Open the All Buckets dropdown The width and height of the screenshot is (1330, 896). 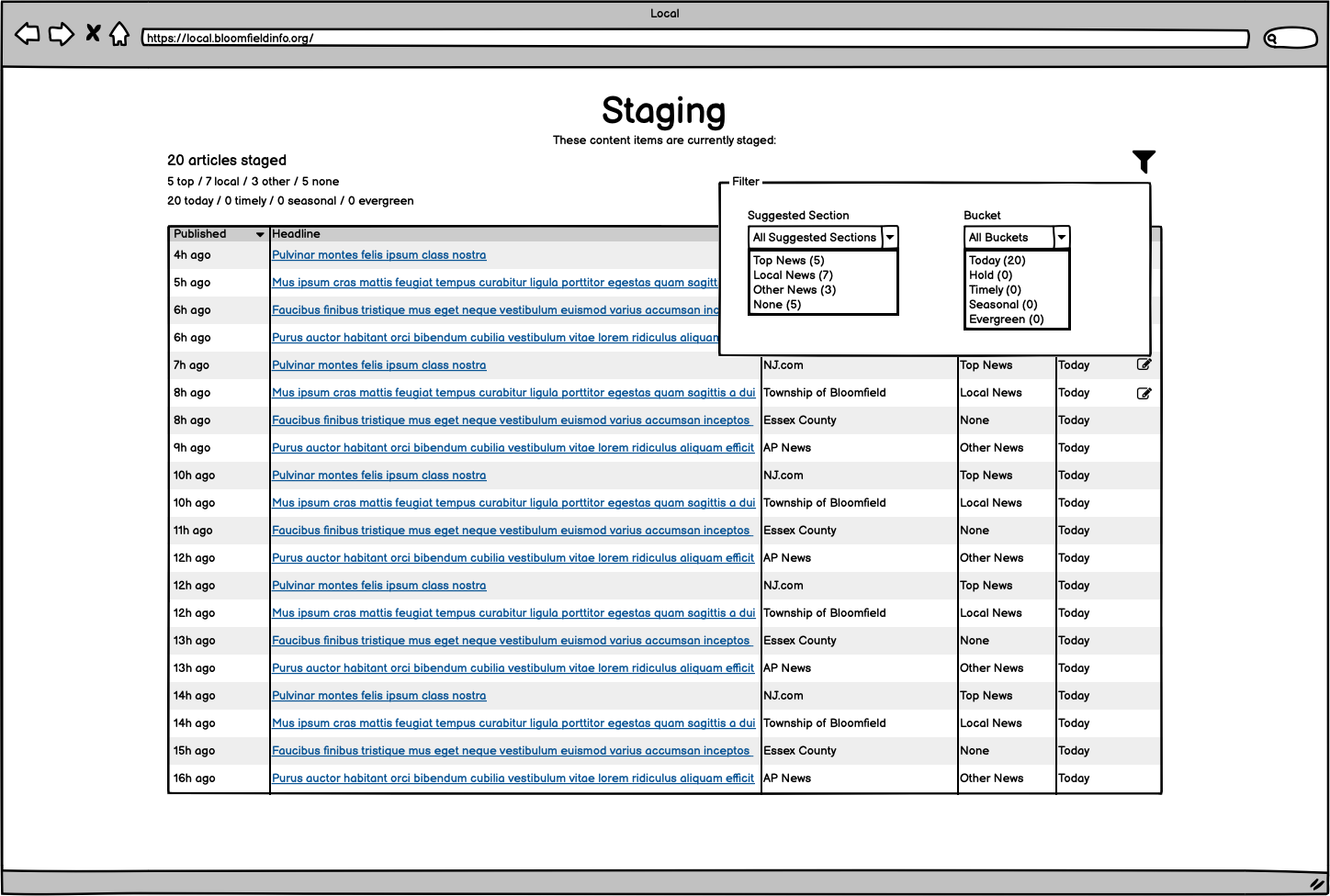[x=1061, y=238]
